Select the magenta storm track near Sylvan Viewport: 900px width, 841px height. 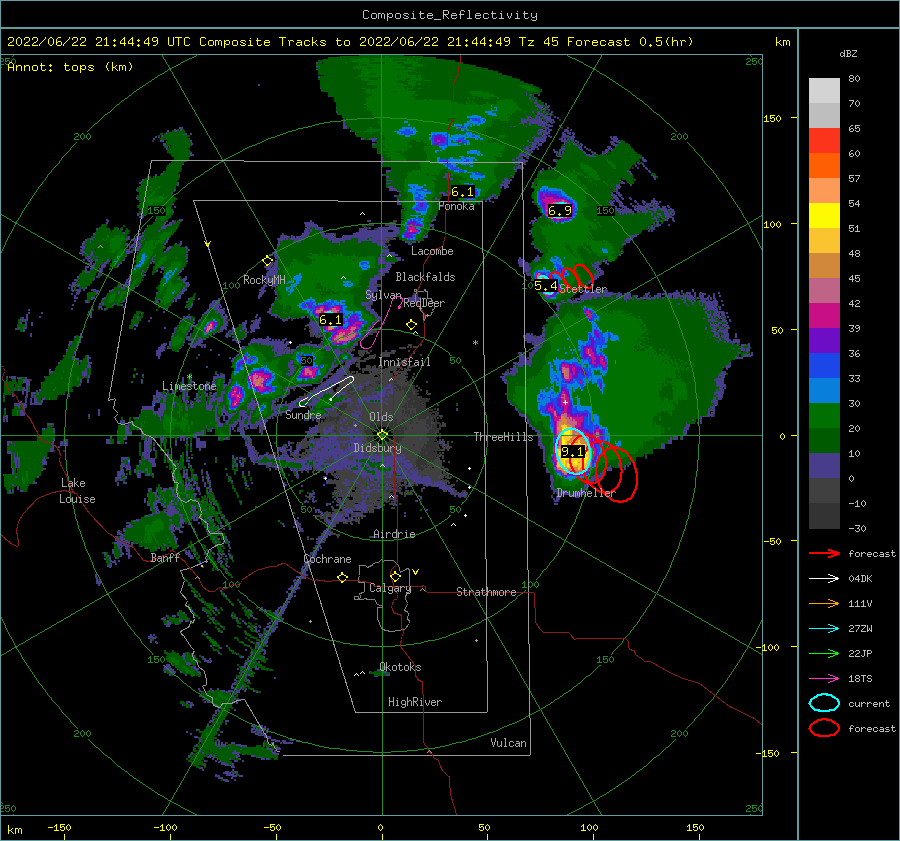(381, 323)
